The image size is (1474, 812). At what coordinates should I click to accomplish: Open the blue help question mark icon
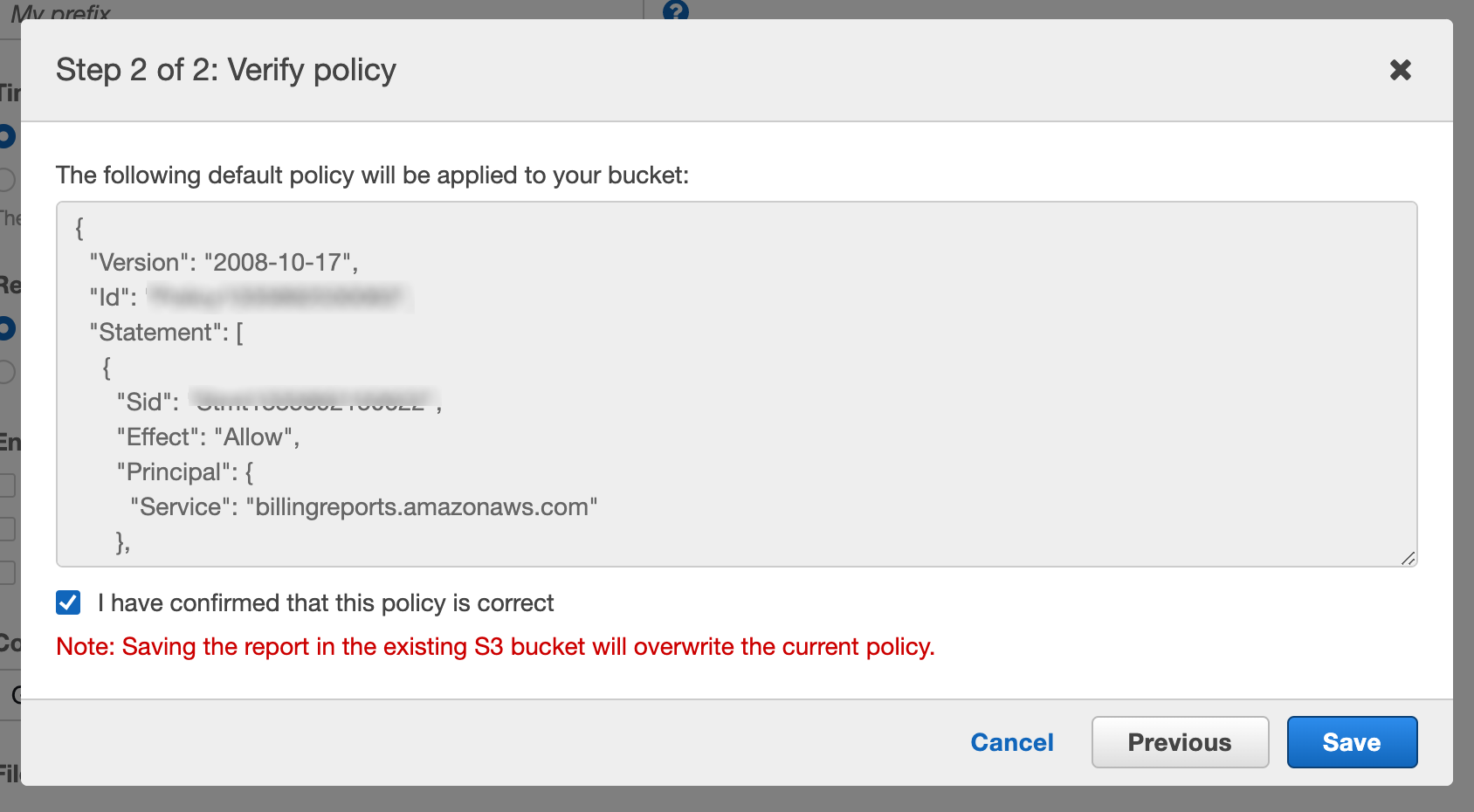pos(674,12)
